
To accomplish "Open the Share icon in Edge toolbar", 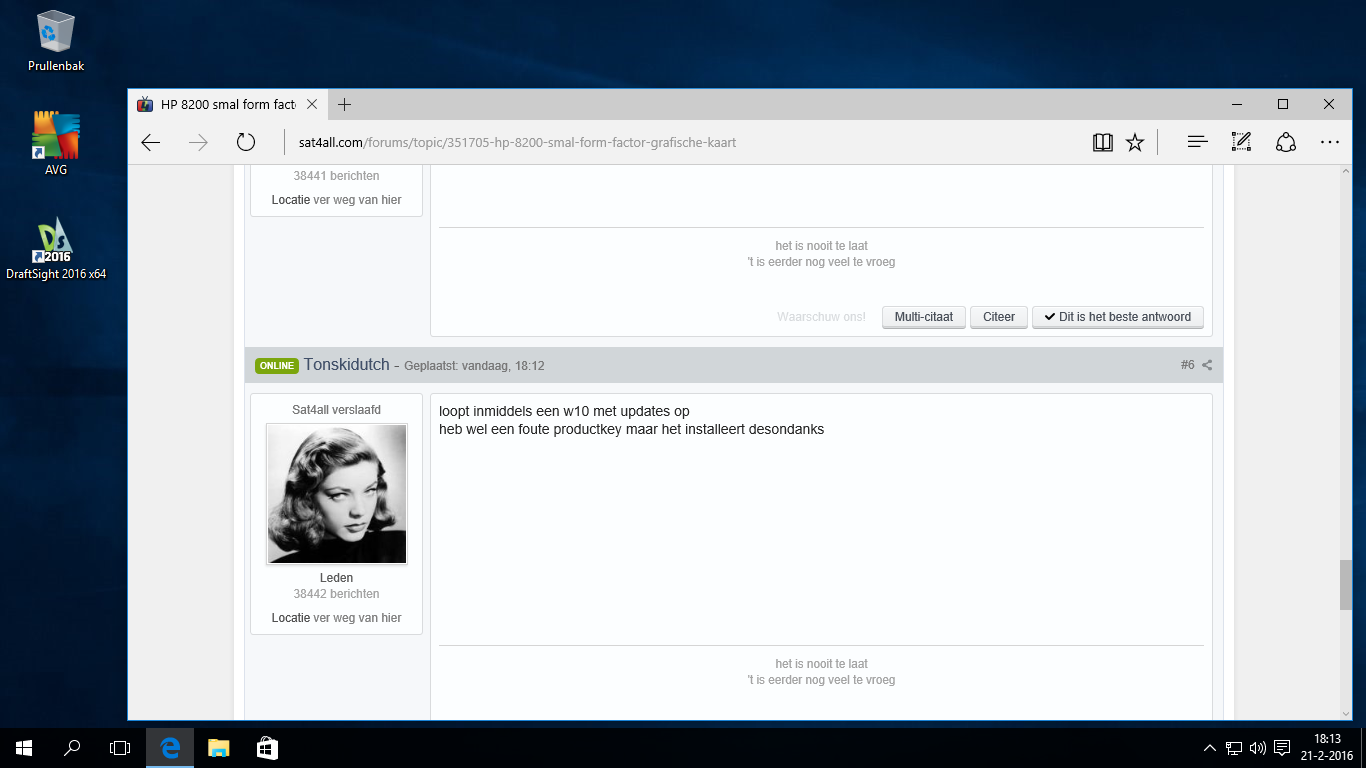I will pyautogui.click(x=1286, y=143).
